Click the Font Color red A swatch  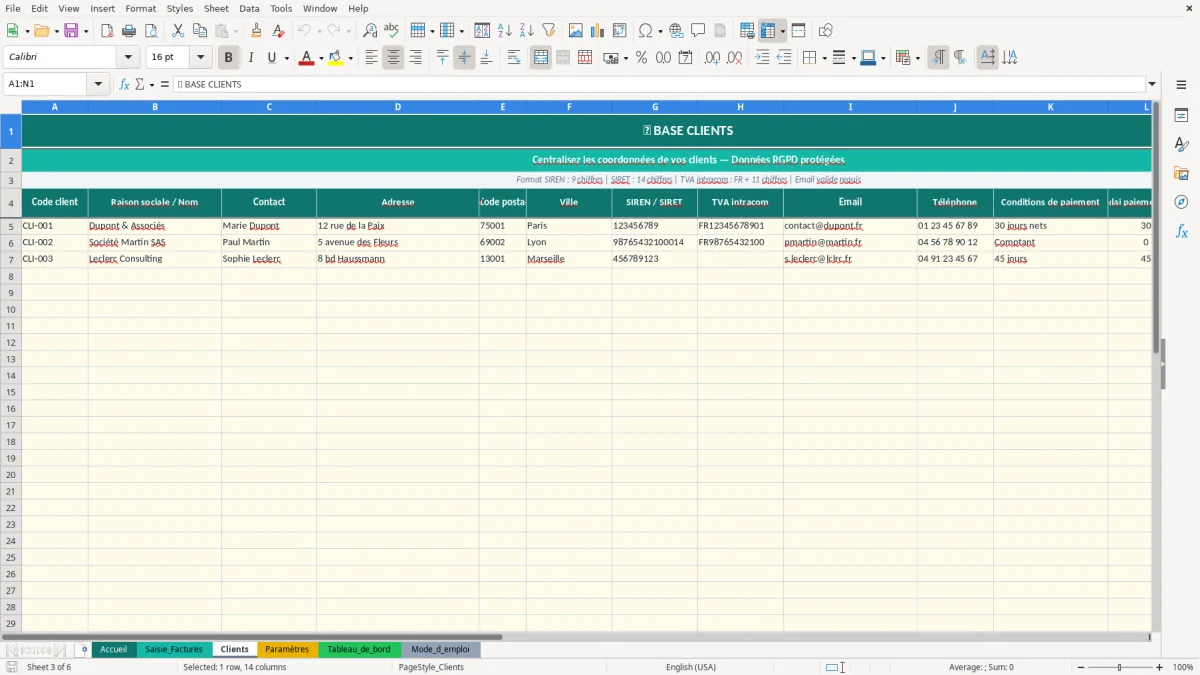coord(306,58)
